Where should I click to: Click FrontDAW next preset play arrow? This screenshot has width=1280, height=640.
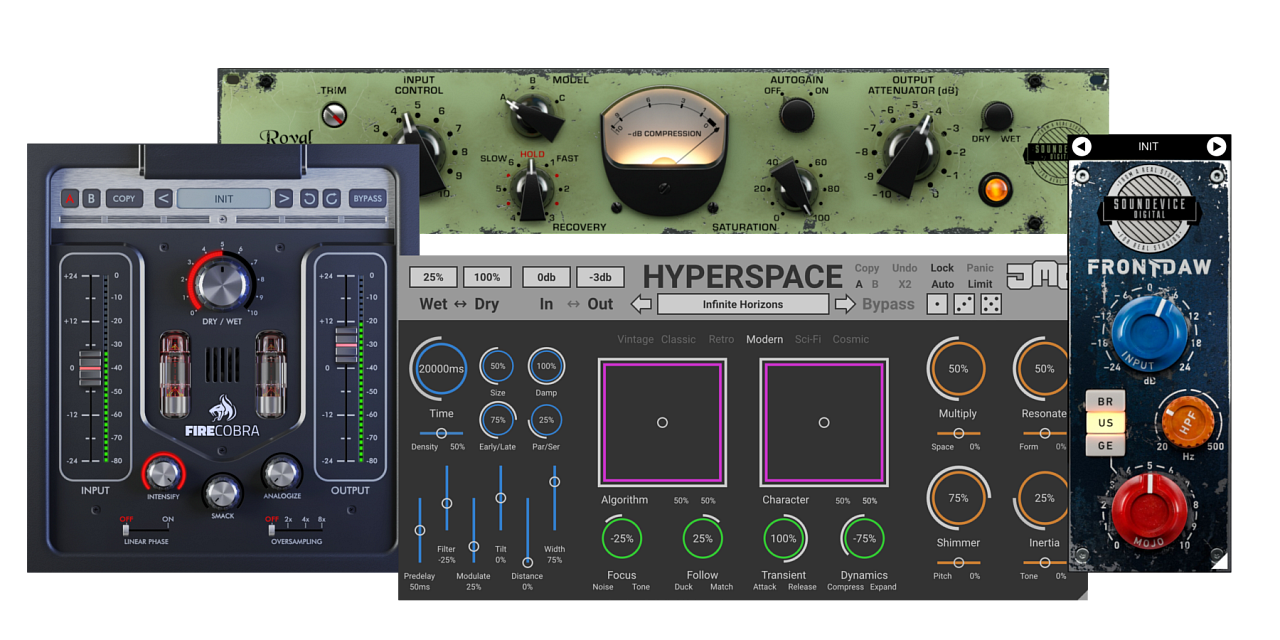tap(1216, 146)
